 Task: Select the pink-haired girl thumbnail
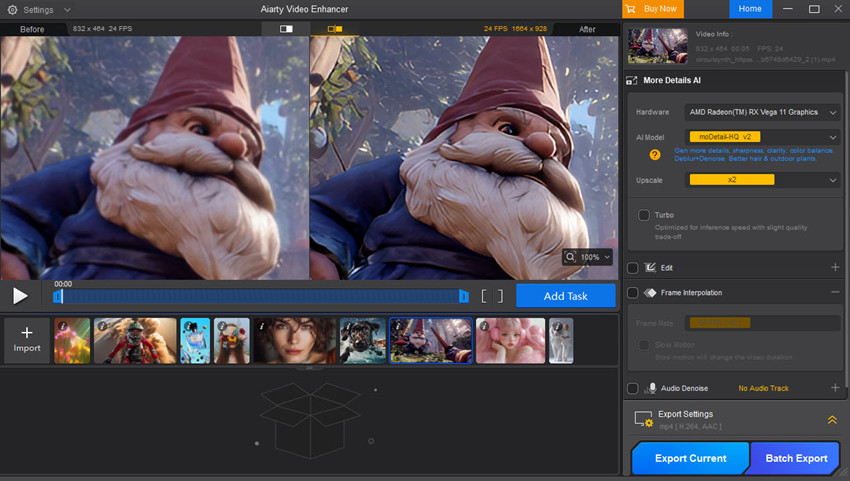[511, 341]
